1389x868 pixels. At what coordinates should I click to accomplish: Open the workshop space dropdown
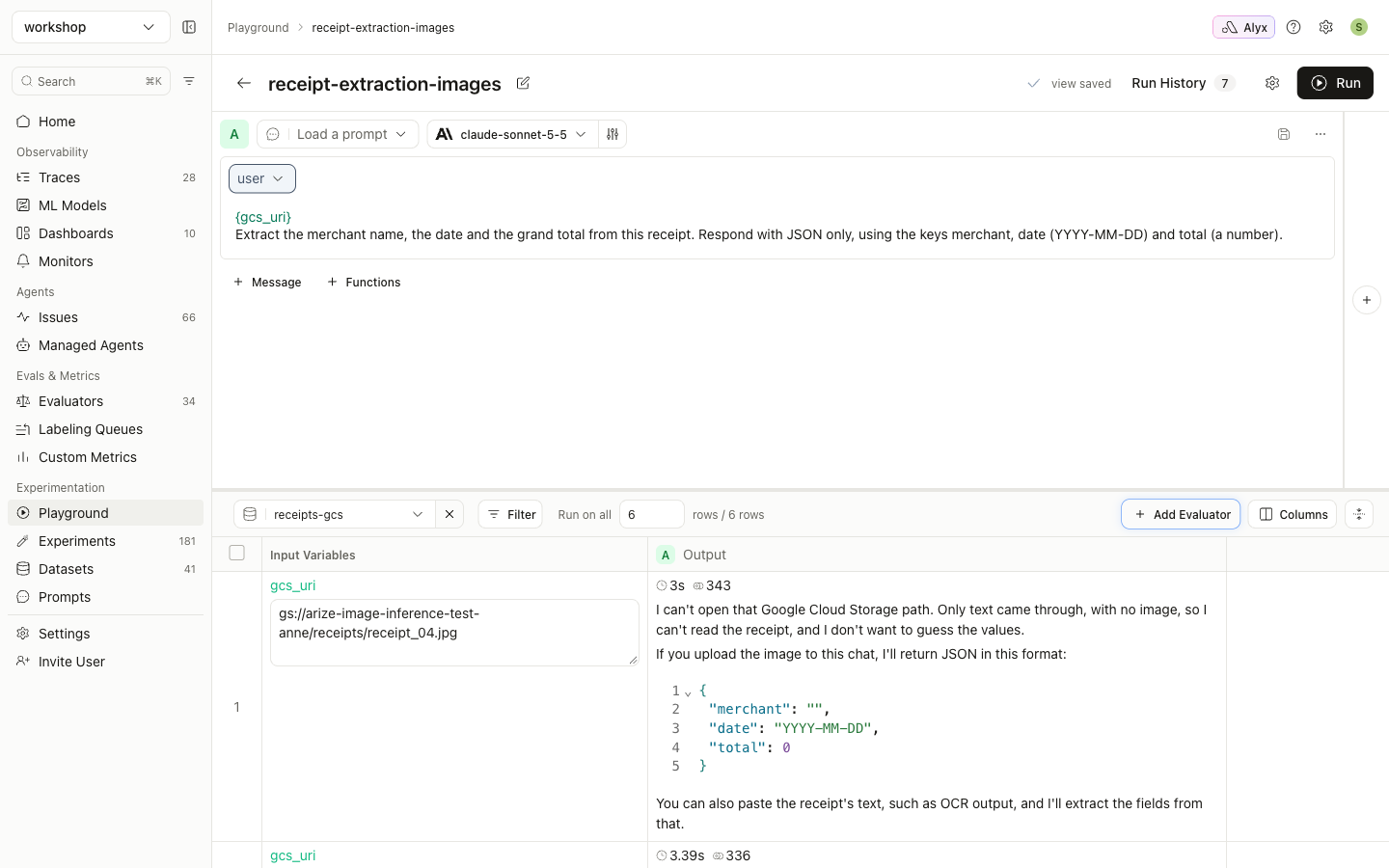tap(91, 27)
